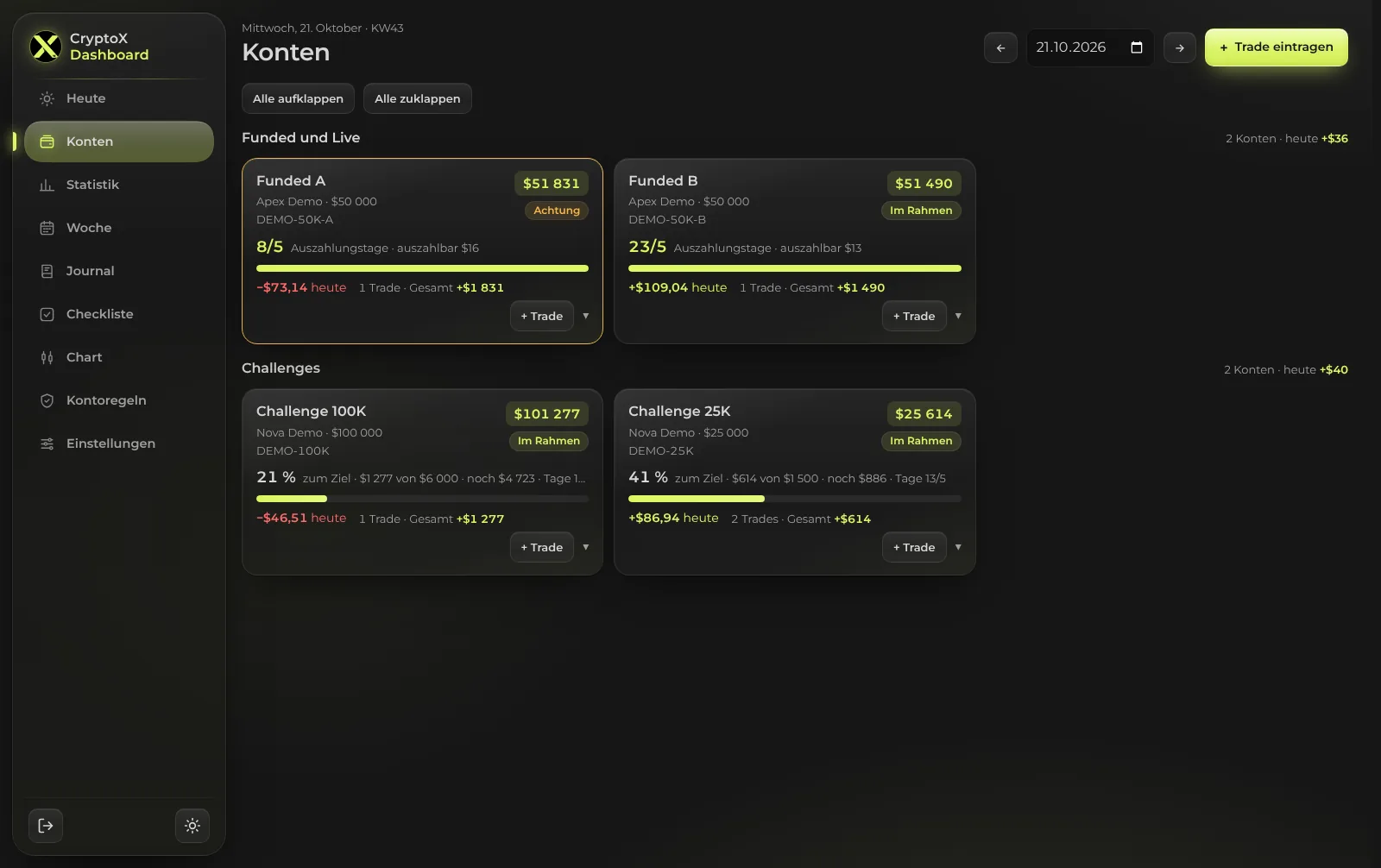
Task: Click the calendar icon beside Woche
Action: coord(47,228)
